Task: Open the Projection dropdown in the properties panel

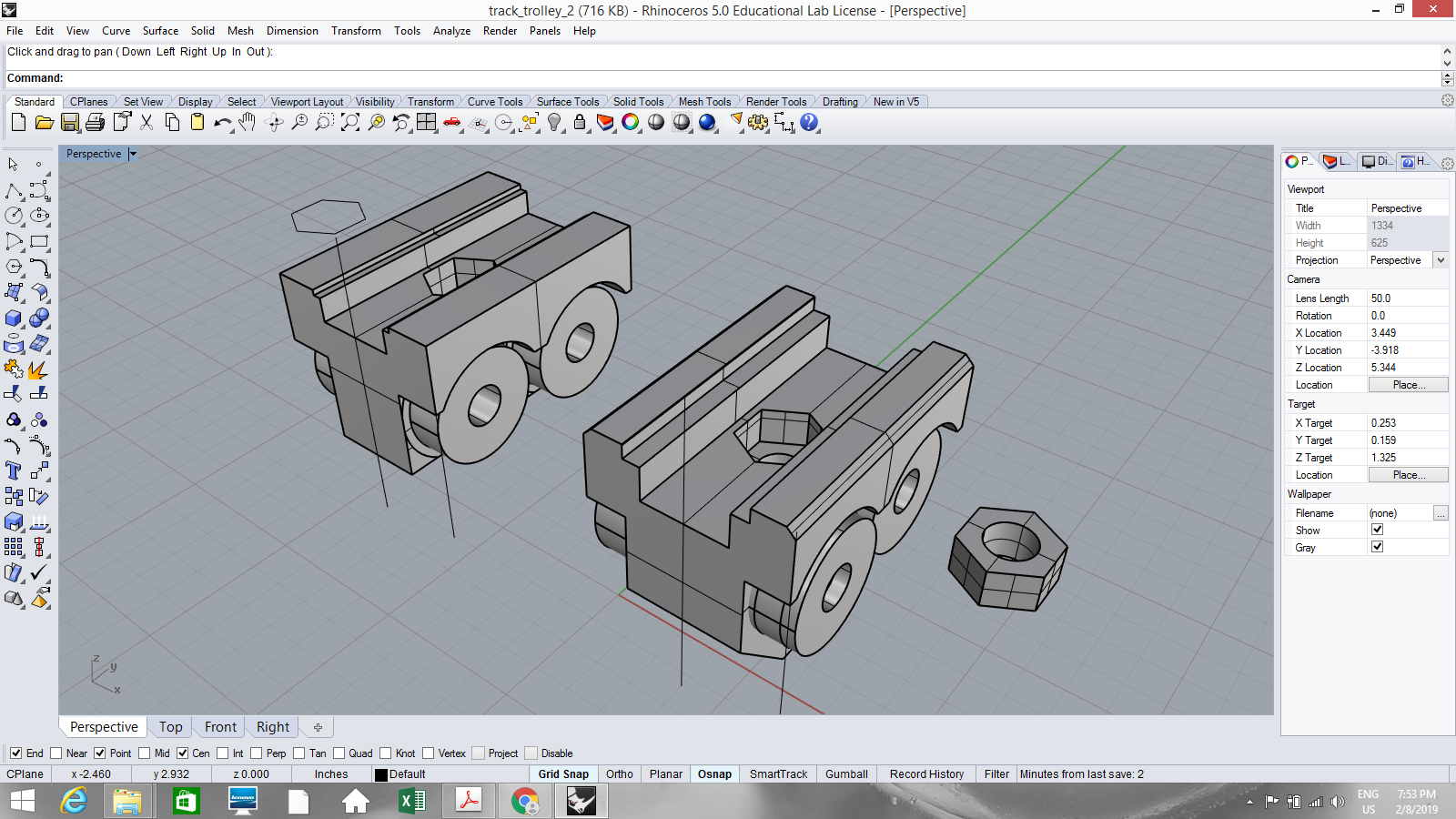Action: tap(1441, 260)
